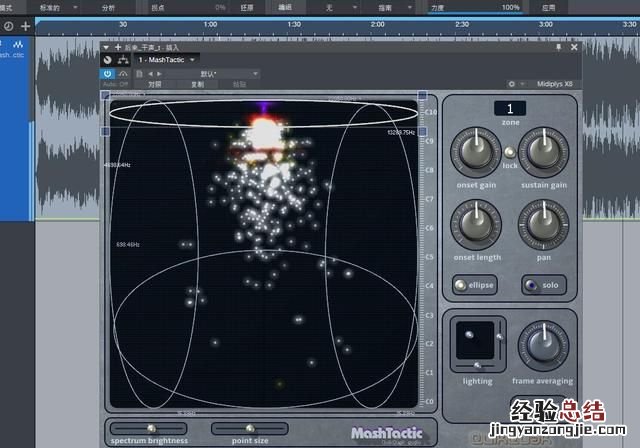Screen dimensions: 640x448
Task: Click the waveform icon on track header
Action: (x=18, y=44)
